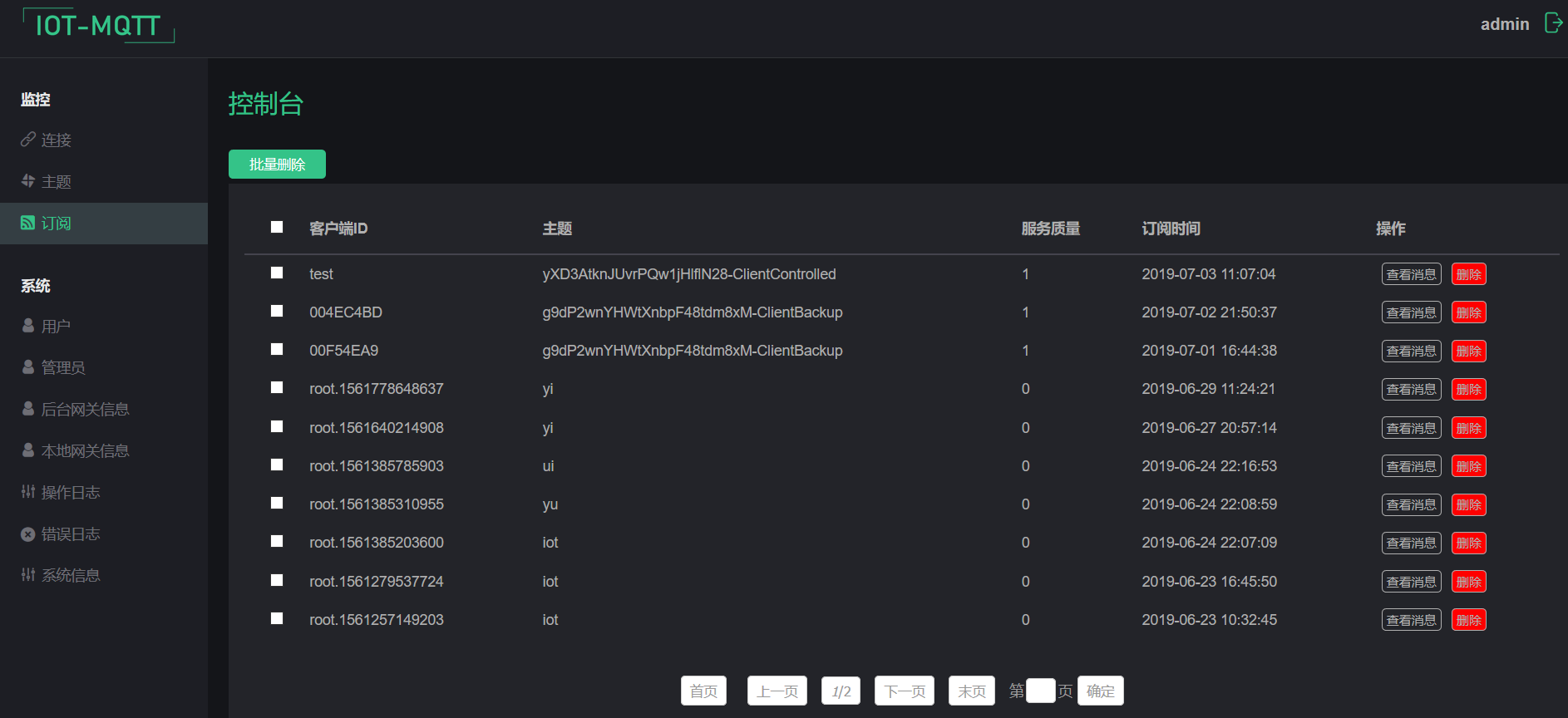The height and width of the screenshot is (718, 1568).
Task: Open 后台网关信息 in the sidebar
Action: [x=85, y=409]
